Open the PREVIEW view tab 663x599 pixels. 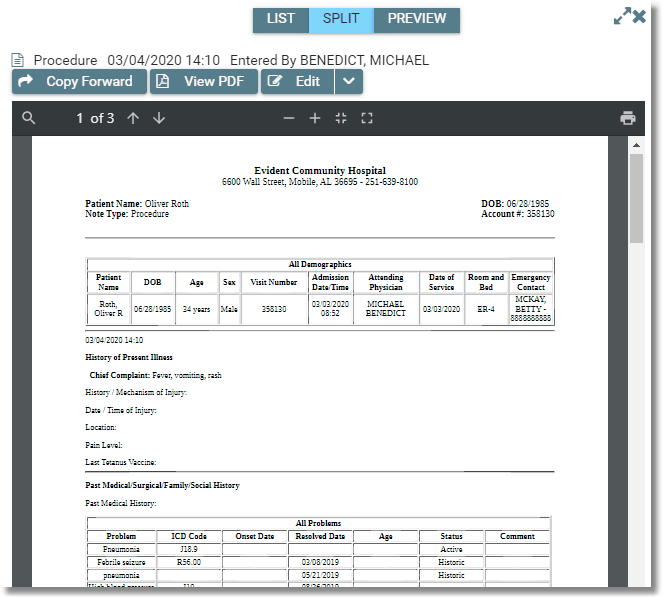[x=417, y=19]
